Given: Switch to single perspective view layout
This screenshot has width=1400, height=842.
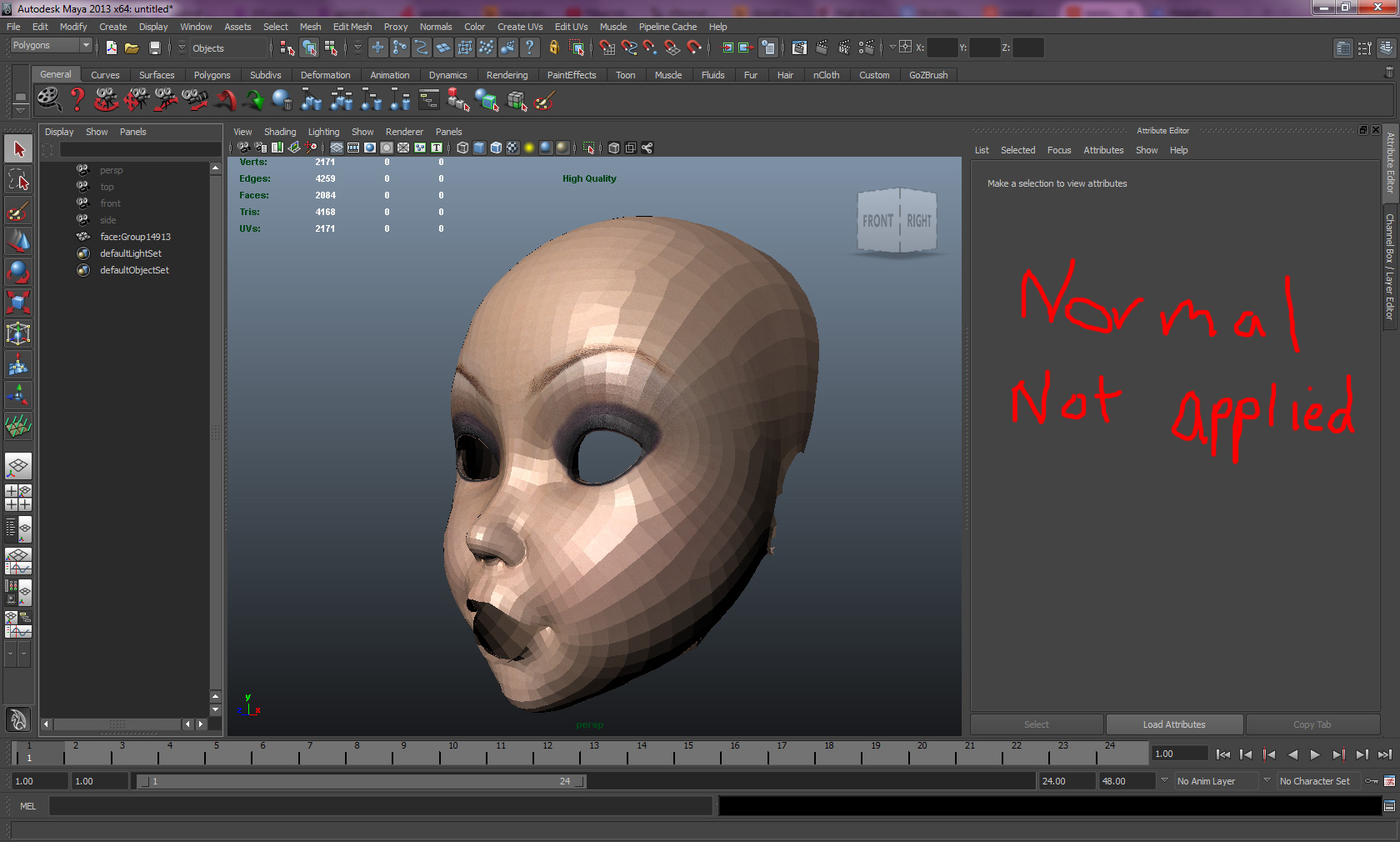Looking at the screenshot, I should pyautogui.click(x=18, y=466).
